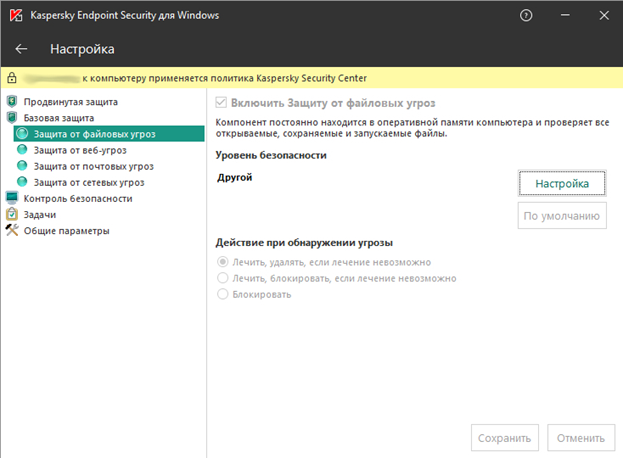Click the monitor icon beside Контроль безопасности
The height and width of the screenshot is (459, 624).
click(x=12, y=198)
